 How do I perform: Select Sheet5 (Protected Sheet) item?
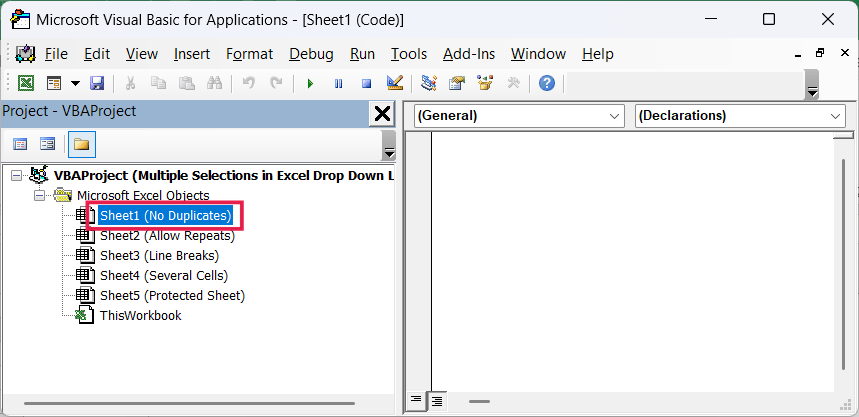point(173,295)
